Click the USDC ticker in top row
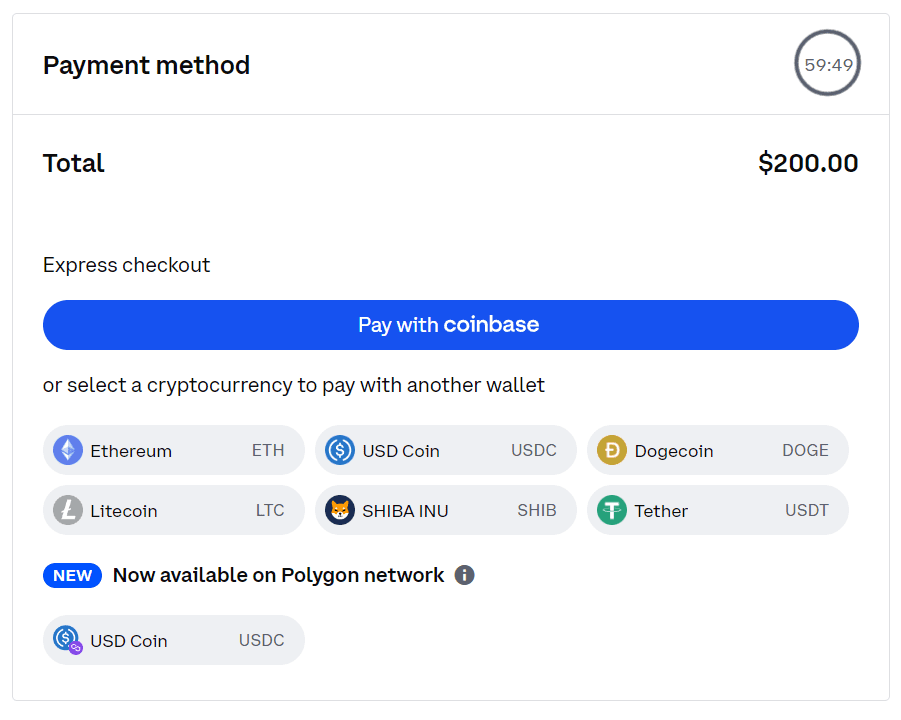901x720 pixels. click(534, 450)
